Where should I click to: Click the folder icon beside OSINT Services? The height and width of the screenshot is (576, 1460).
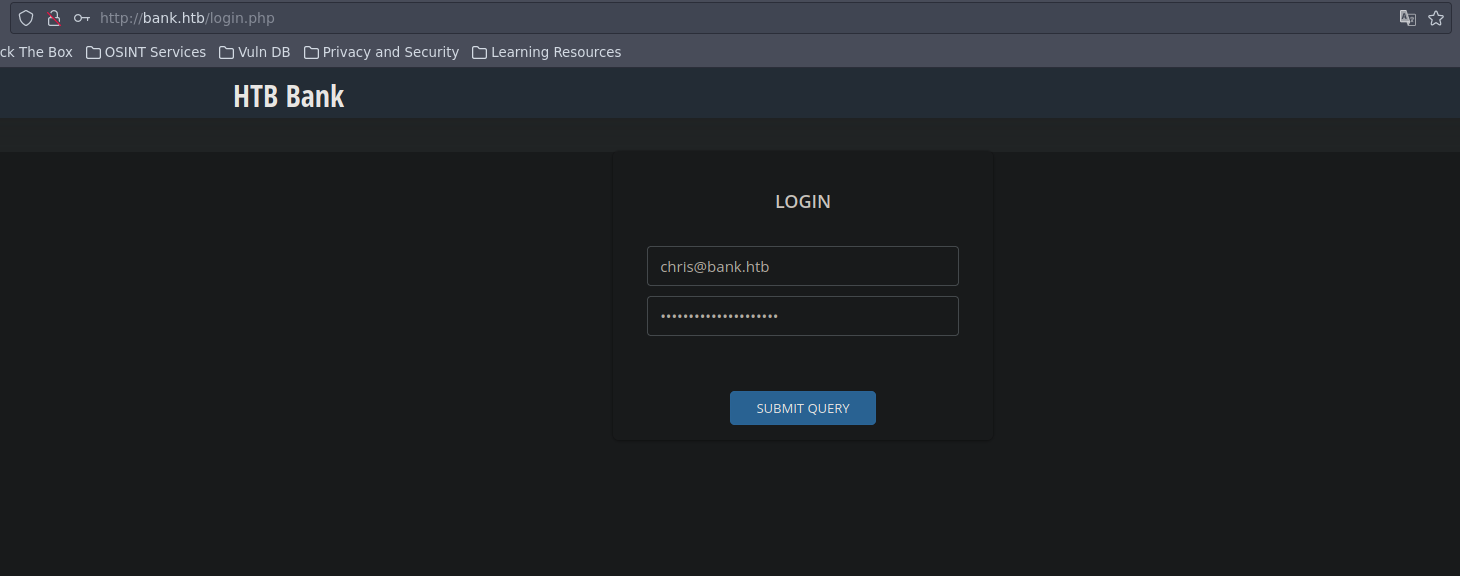[x=93, y=52]
